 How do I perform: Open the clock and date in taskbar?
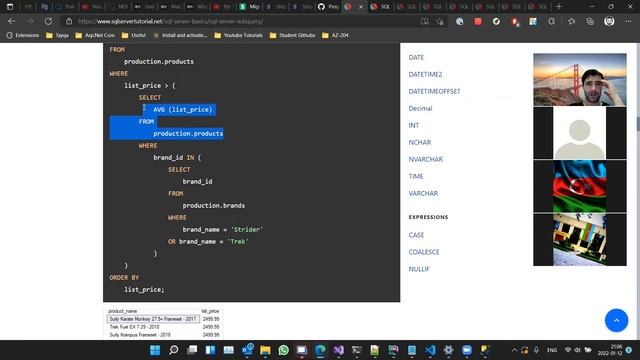pos(610,350)
